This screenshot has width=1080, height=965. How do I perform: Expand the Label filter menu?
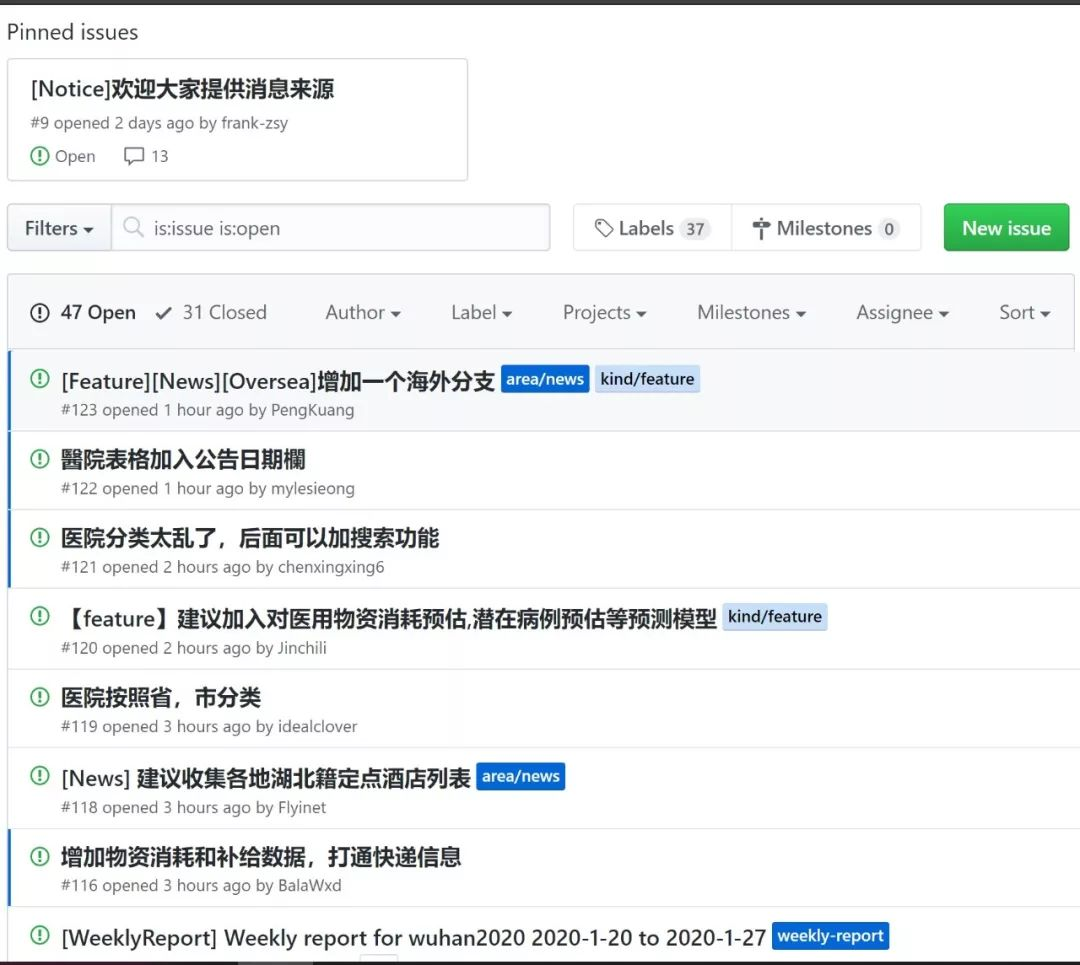coord(481,313)
